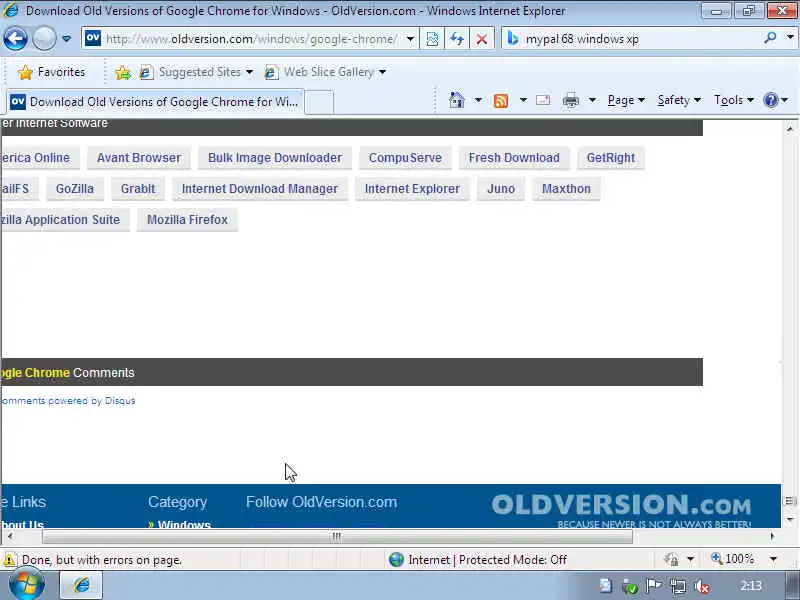Go back with the Back arrow button

click(x=15, y=38)
